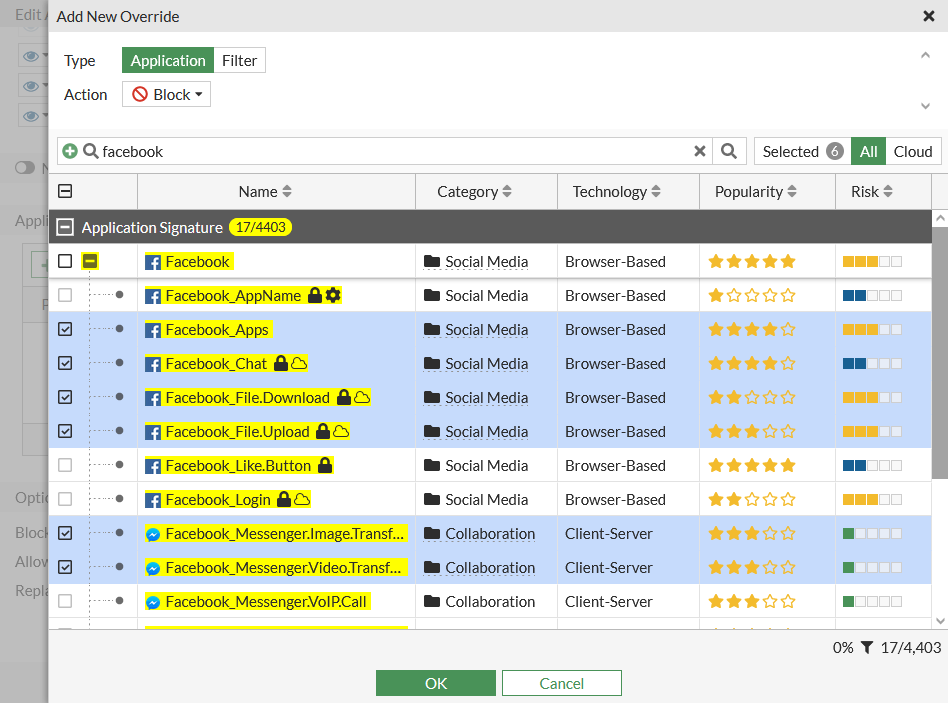The height and width of the screenshot is (703, 948).
Task: Click the magnifying glass search icon
Action: click(728, 151)
